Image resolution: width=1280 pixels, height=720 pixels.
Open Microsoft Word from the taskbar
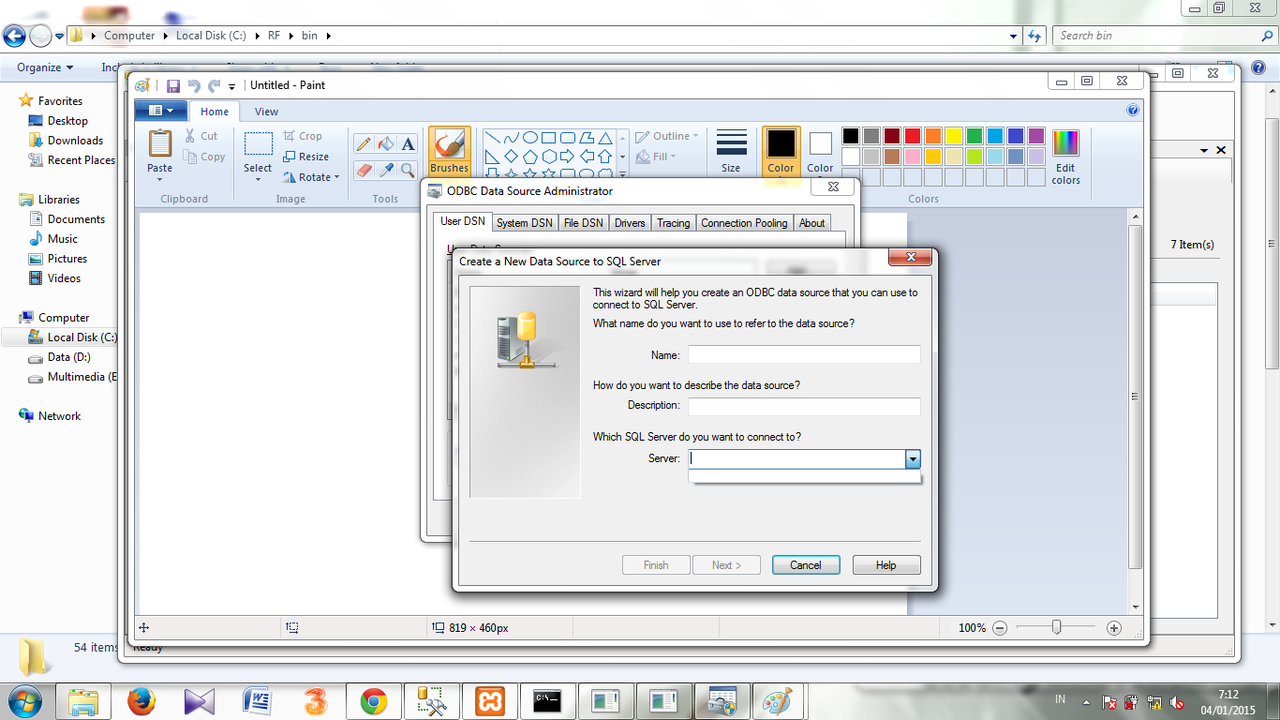(x=258, y=701)
